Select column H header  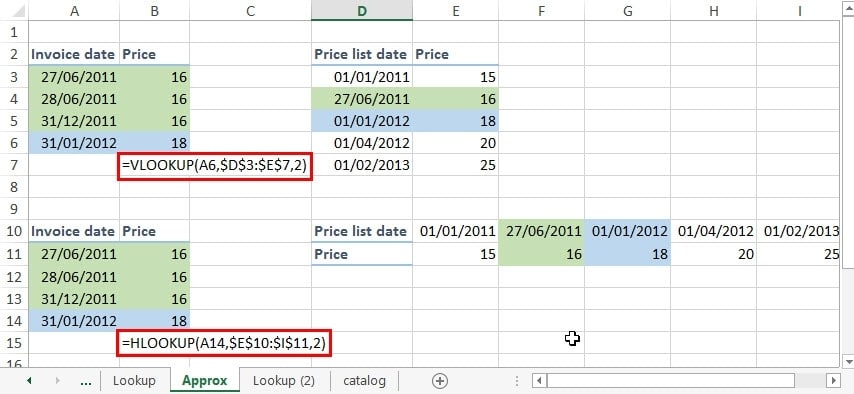[x=713, y=10]
